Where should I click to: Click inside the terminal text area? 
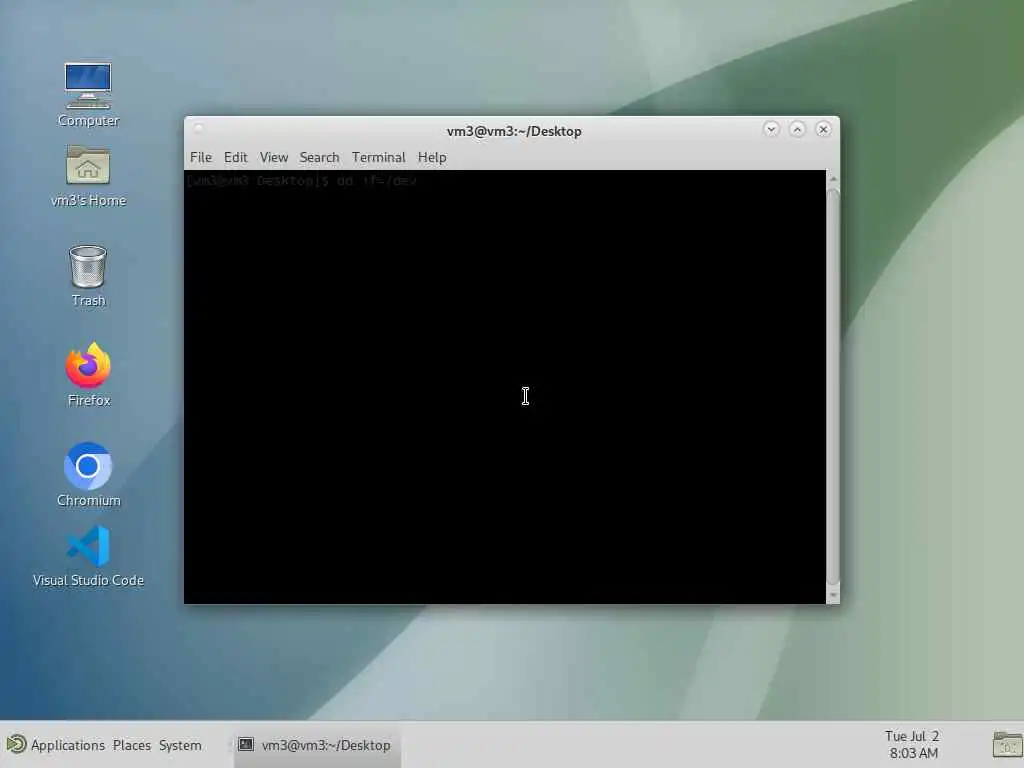tap(505, 387)
